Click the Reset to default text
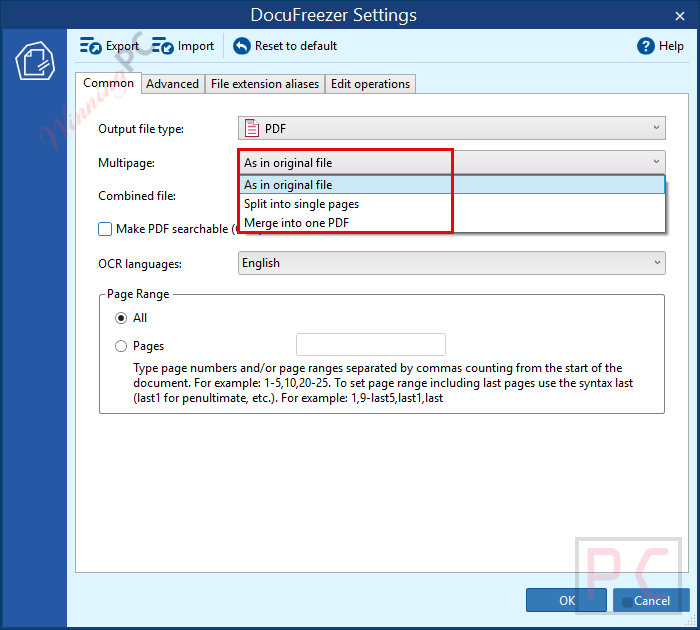Viewport: 700px width, 630px height. [x=296, y=46]
